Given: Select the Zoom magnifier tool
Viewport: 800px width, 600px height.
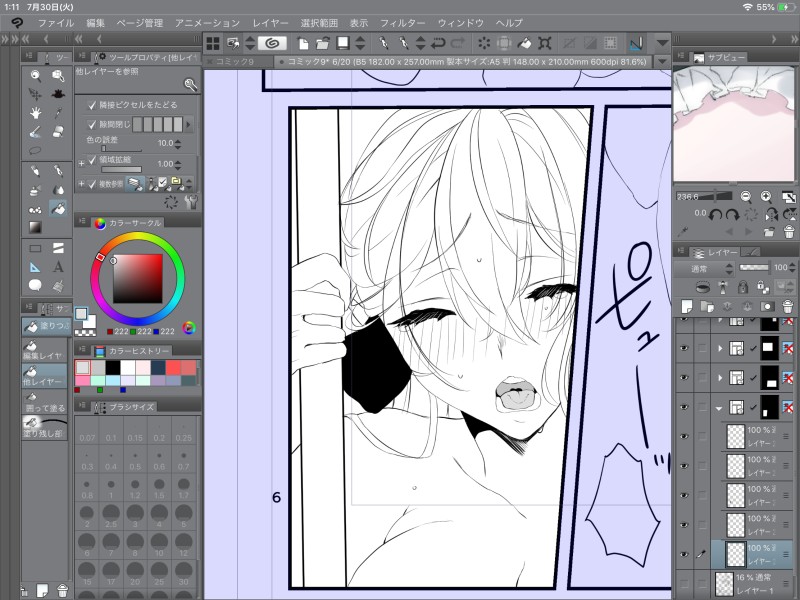Looking at the screenshot, I should [x=35, y=76].
